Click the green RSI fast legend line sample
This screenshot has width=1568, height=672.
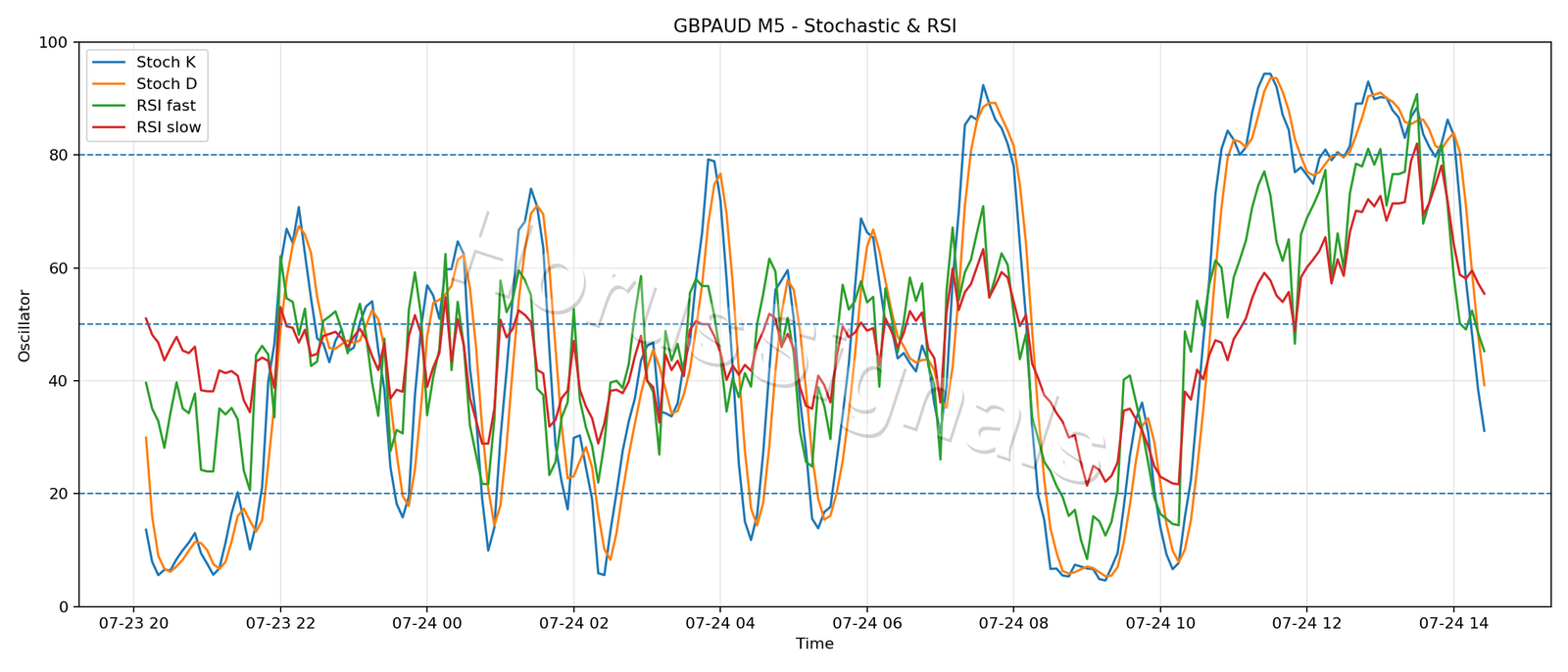coord(109,106)
